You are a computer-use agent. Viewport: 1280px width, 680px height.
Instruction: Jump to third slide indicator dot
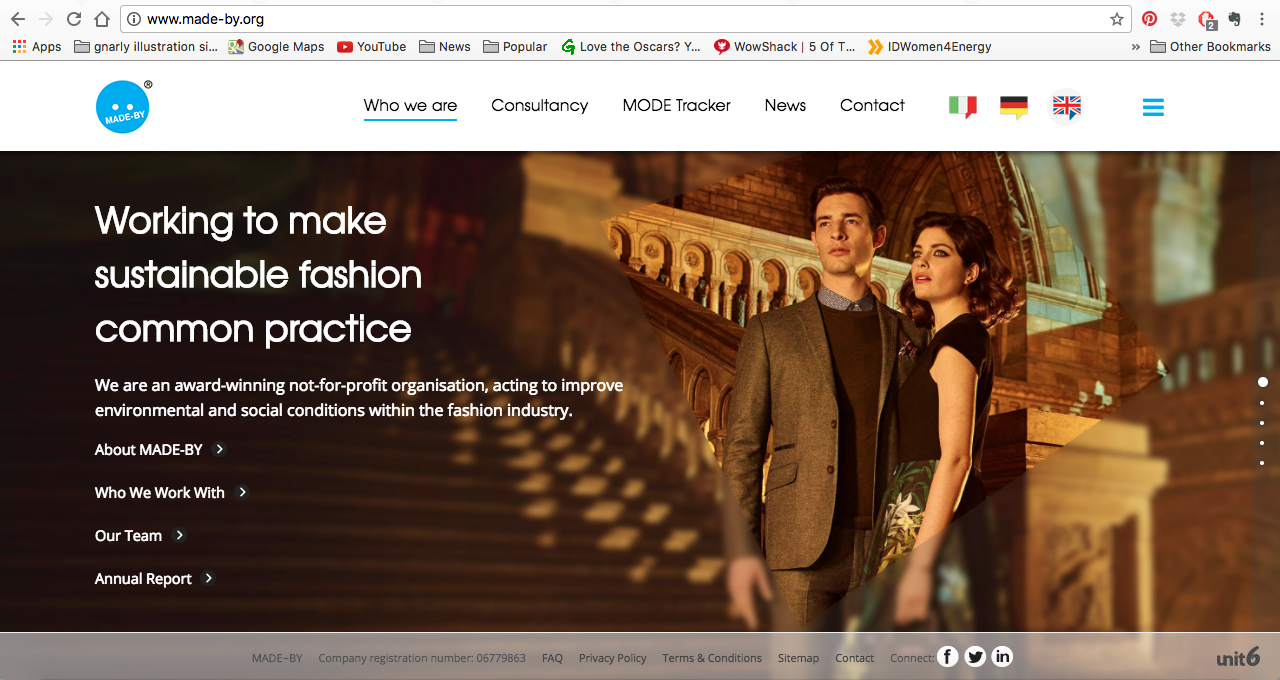pos(1262,423)
